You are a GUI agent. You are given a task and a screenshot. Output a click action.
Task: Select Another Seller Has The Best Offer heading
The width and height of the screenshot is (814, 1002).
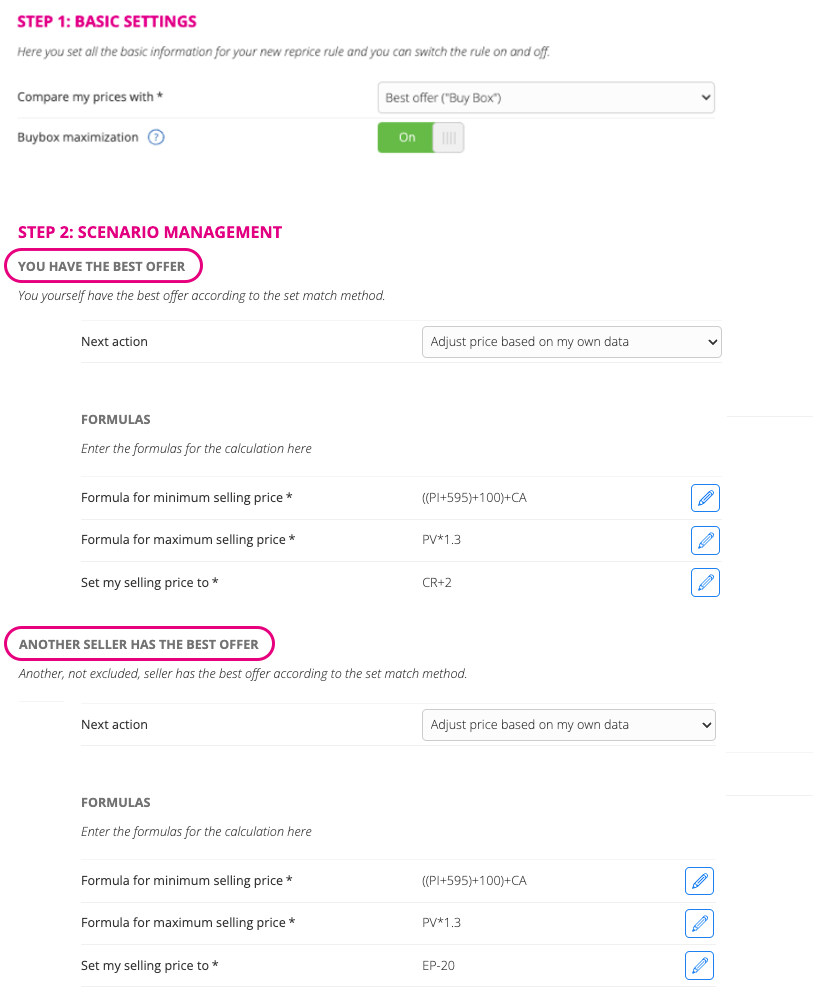point(139,644)
